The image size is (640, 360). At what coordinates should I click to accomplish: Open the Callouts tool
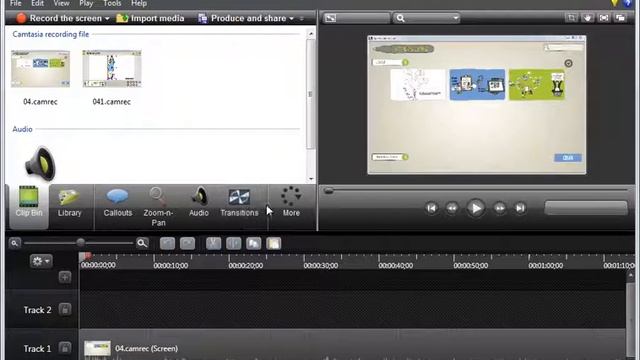point(118,202)
